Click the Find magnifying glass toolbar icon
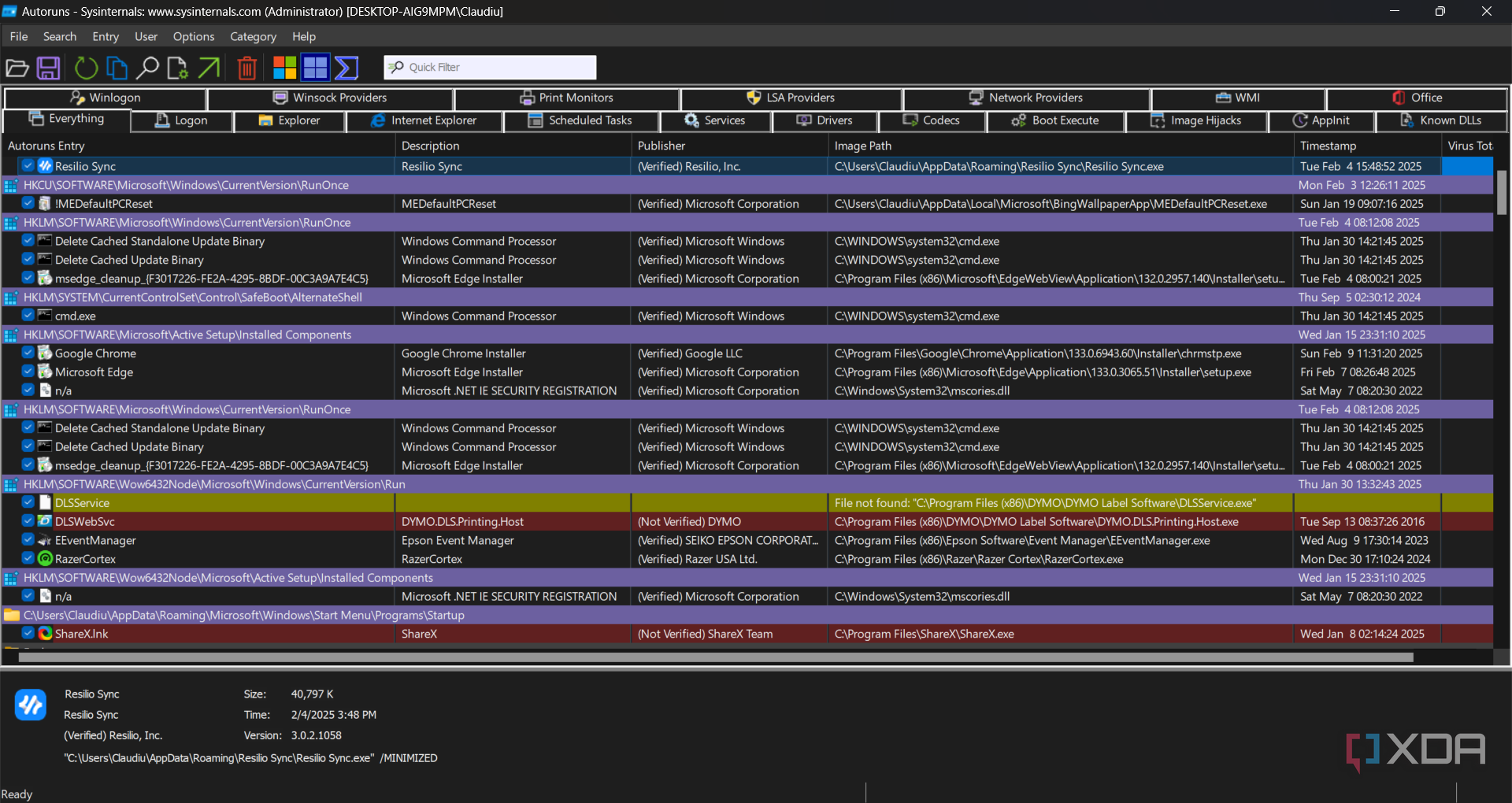The image size is (1512, 803). click(x=147, y=68)
